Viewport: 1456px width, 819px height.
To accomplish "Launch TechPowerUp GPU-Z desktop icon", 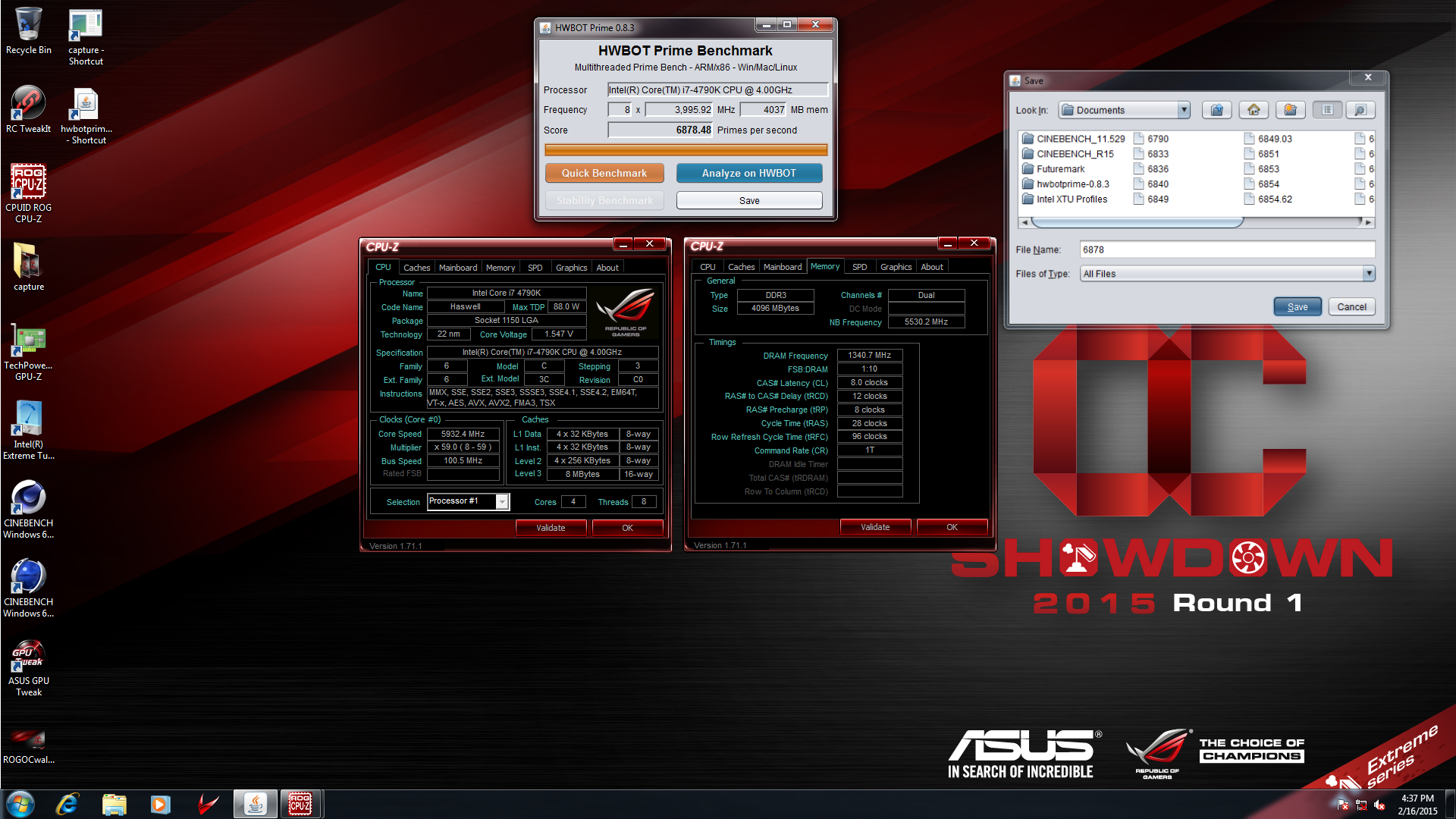I will point(29,353).
